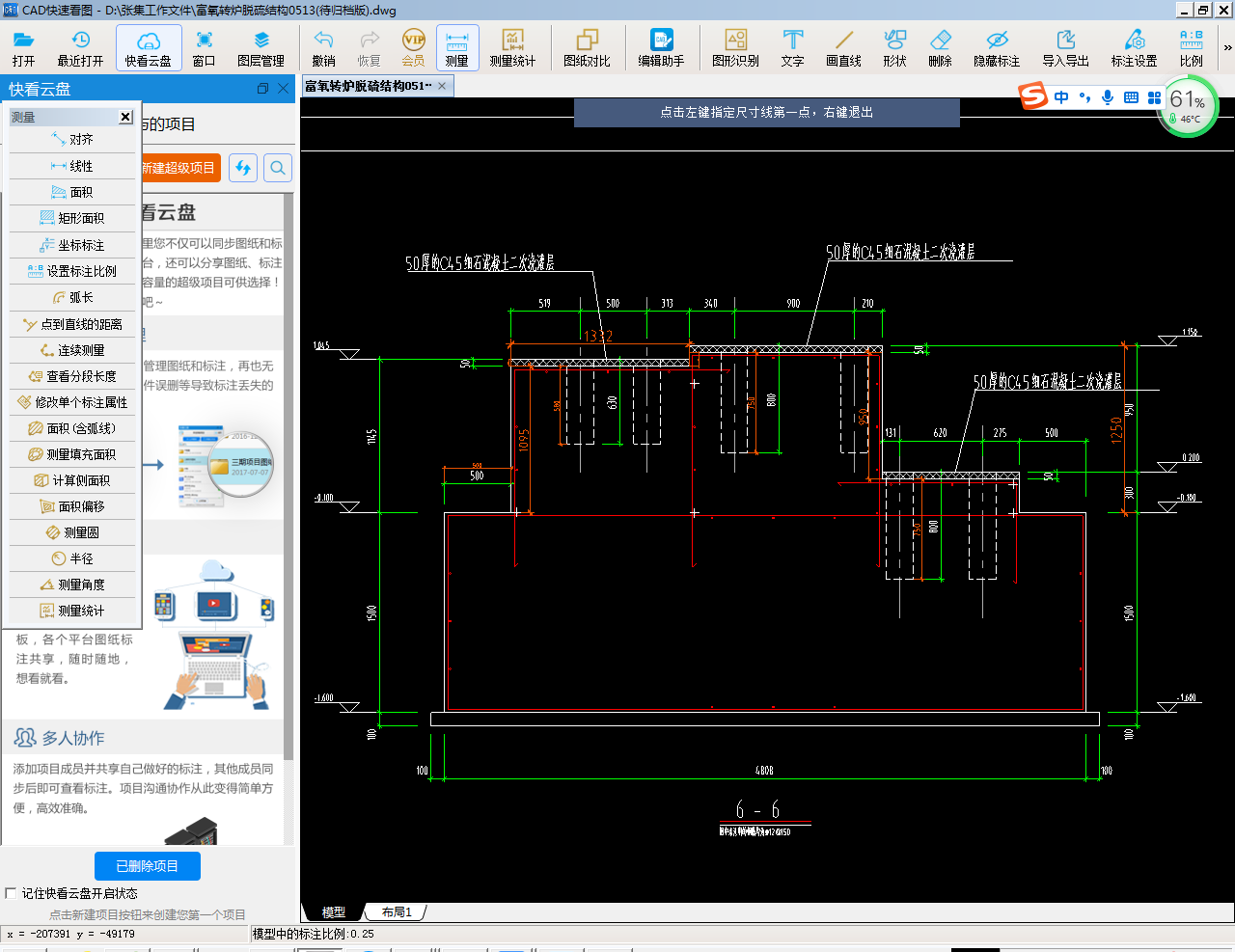
Task: Click the search icon in cloud panel
Action: tap(278, 168)
